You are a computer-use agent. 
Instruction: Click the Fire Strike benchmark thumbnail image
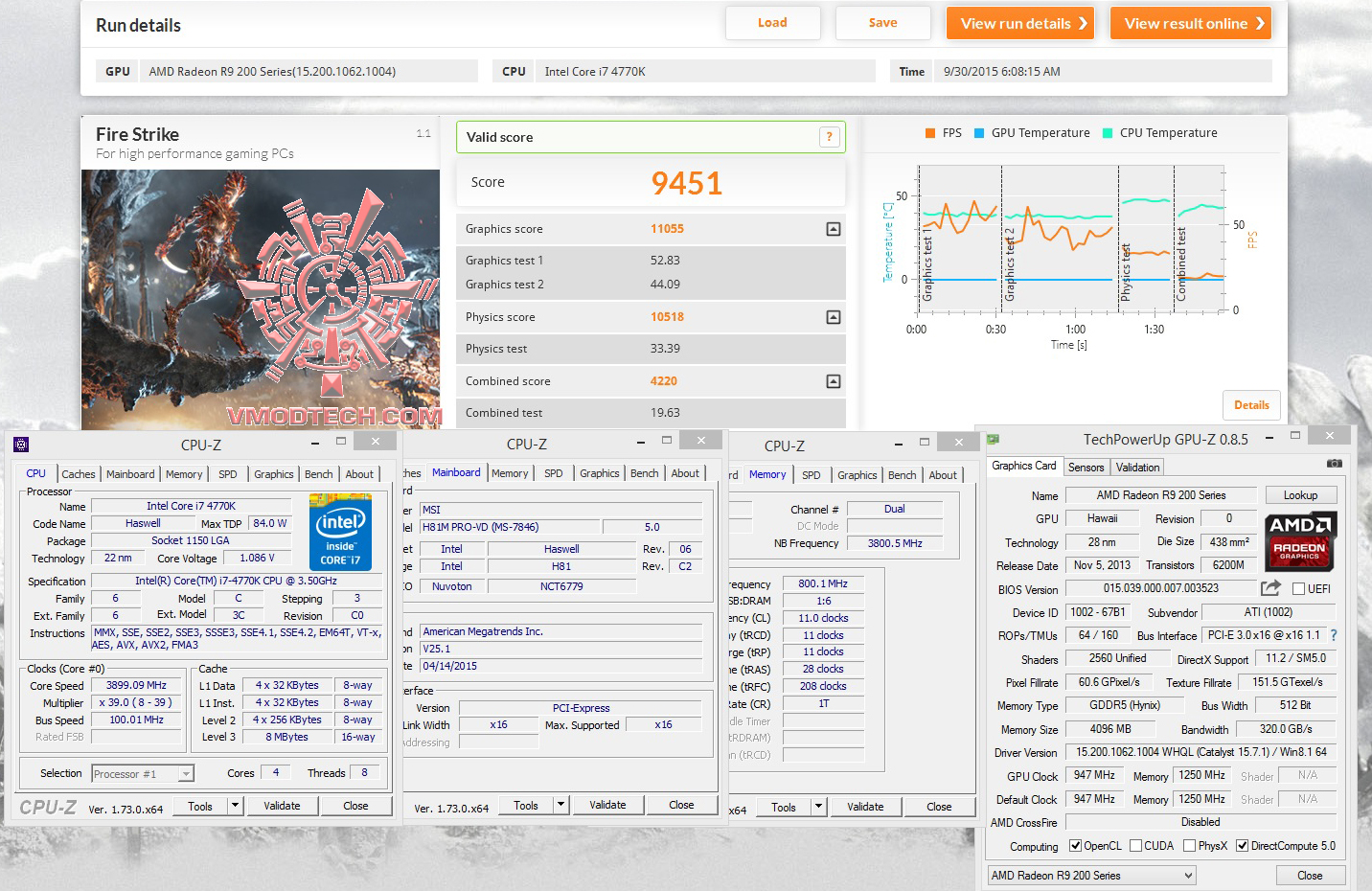click(261, 299)
